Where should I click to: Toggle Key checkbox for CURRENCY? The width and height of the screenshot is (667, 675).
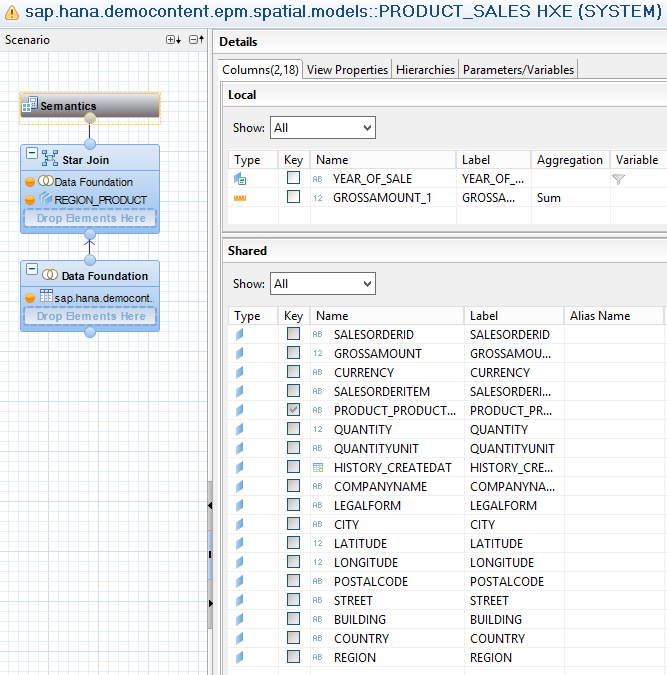coord(294,372)
